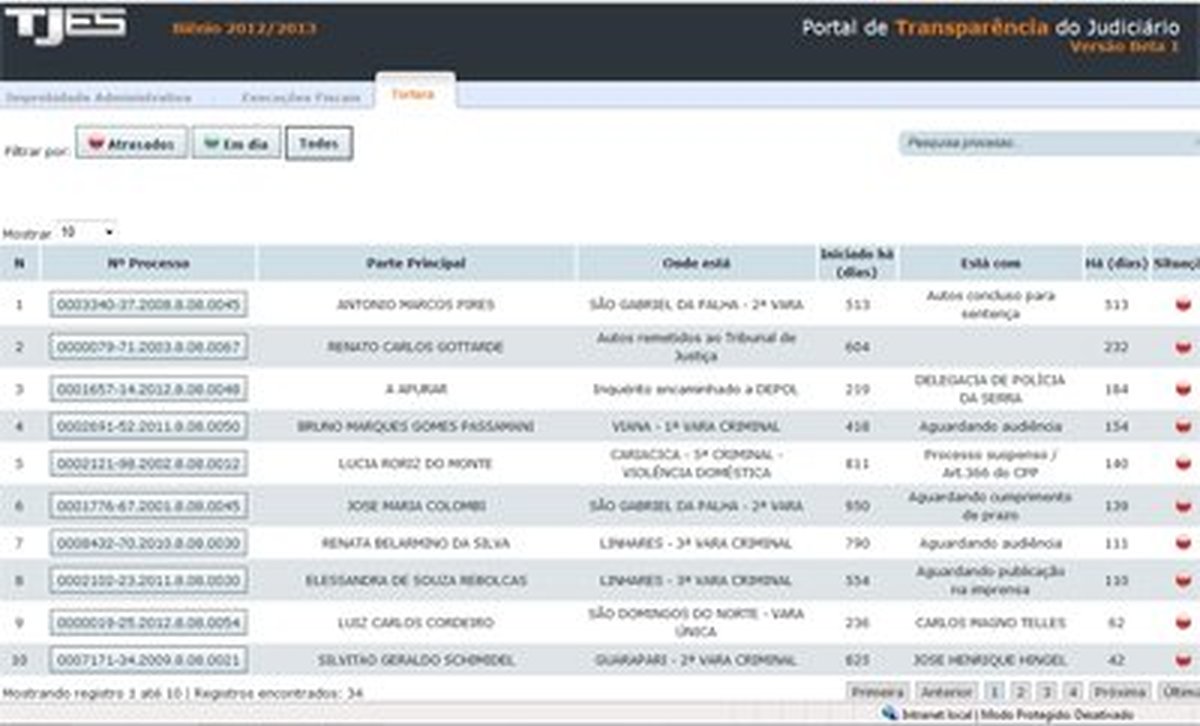Switch to Improbidade Administrativa tab
Screen dimensions: 1200x726
98,98
